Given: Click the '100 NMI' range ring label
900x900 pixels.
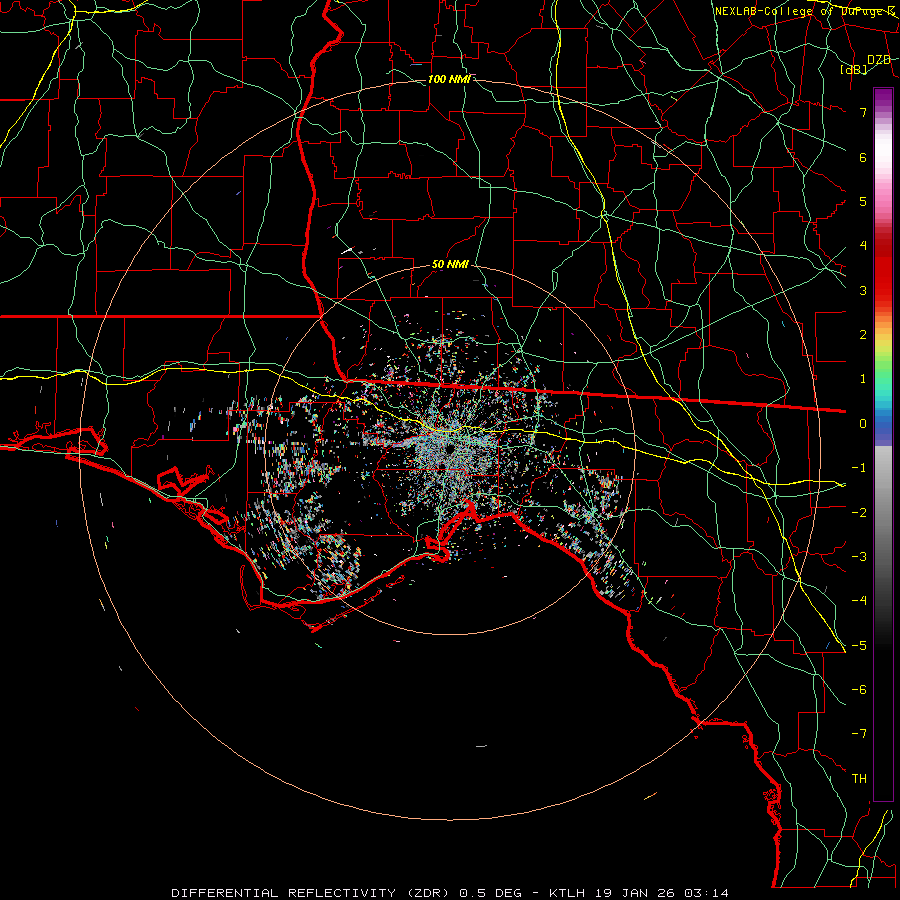Looking at the screenshot, I should (x=449, y=79).
